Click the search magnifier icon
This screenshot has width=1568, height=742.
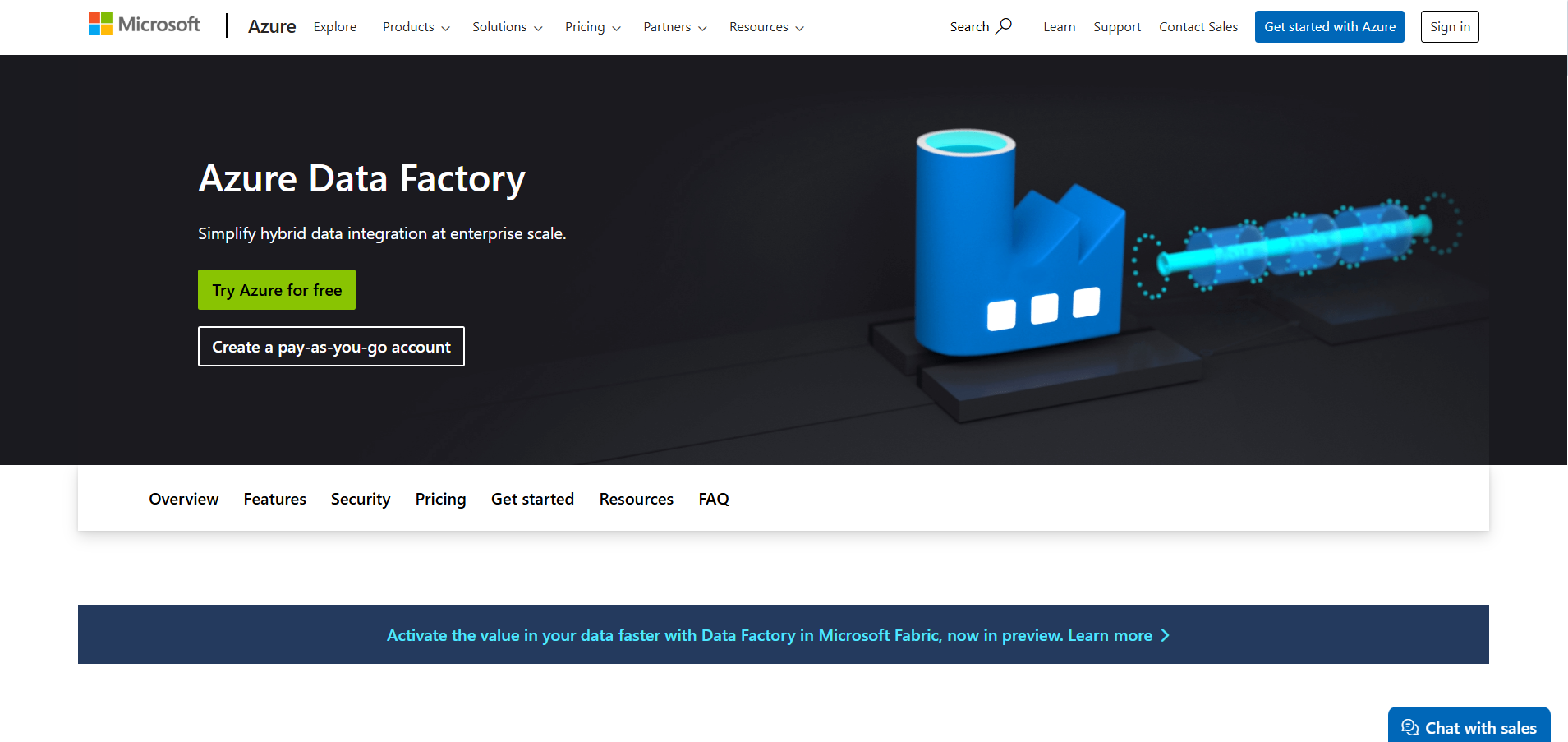click(1004, 26)
